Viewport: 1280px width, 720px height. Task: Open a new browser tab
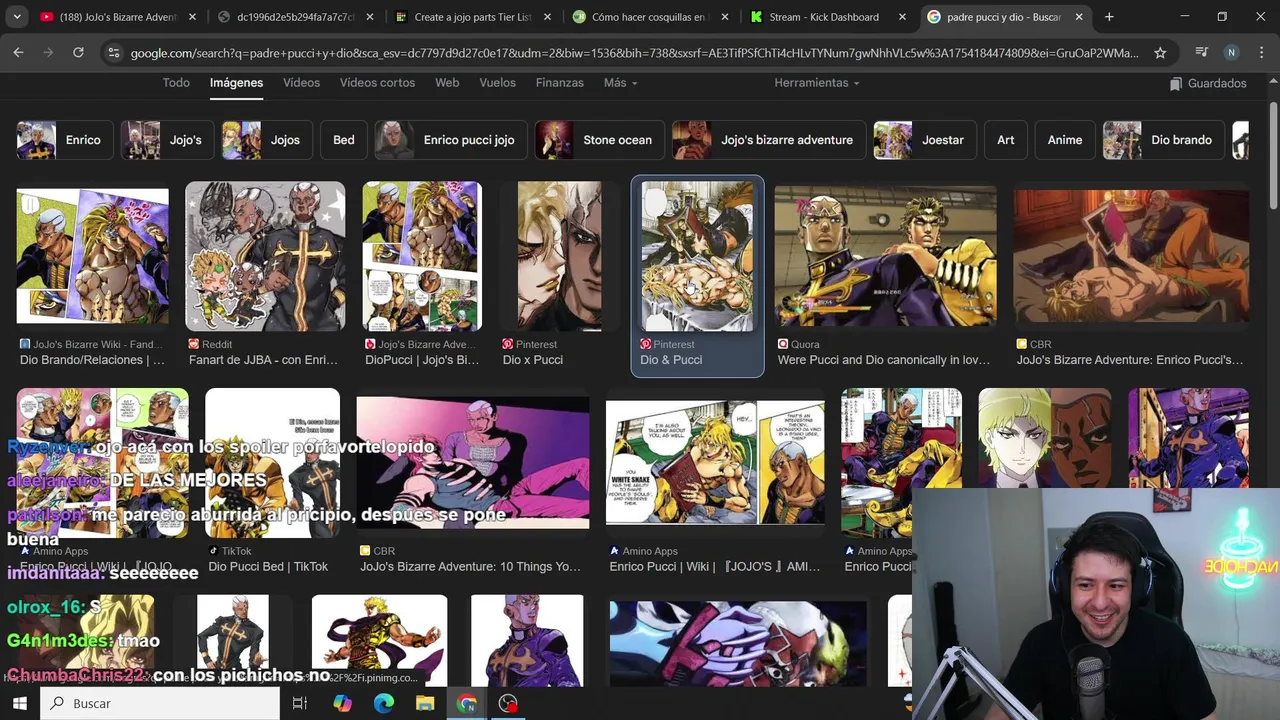tap(1109, 17)
